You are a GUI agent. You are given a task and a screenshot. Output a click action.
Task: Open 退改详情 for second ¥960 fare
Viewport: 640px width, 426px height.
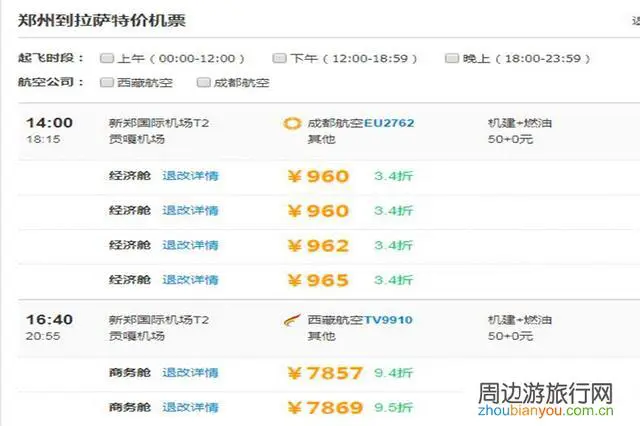(x=191, y=211)
